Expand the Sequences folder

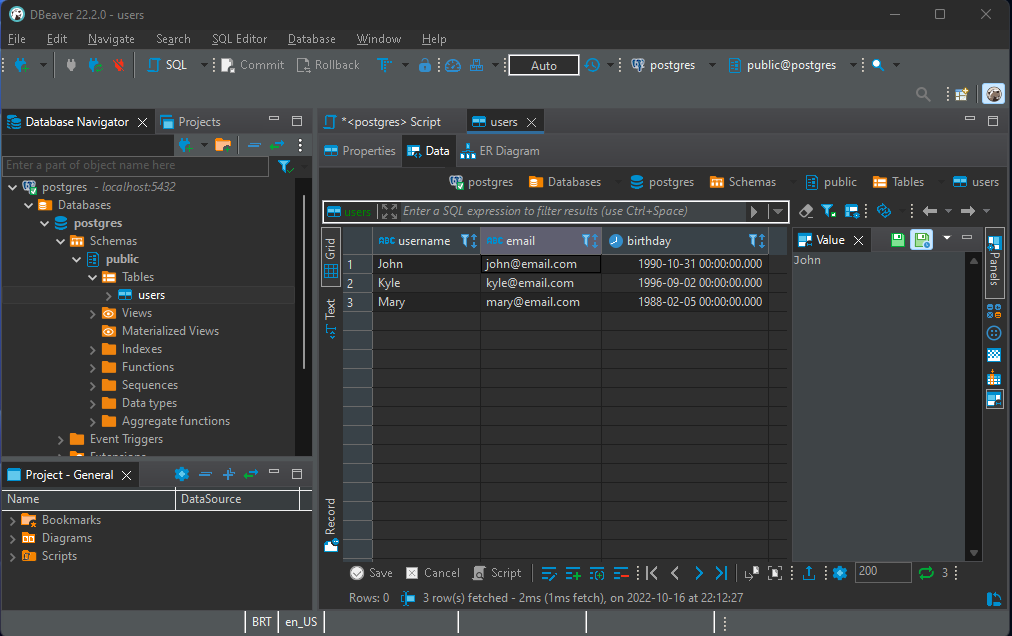pyautogui.click(x=93, y=386)
